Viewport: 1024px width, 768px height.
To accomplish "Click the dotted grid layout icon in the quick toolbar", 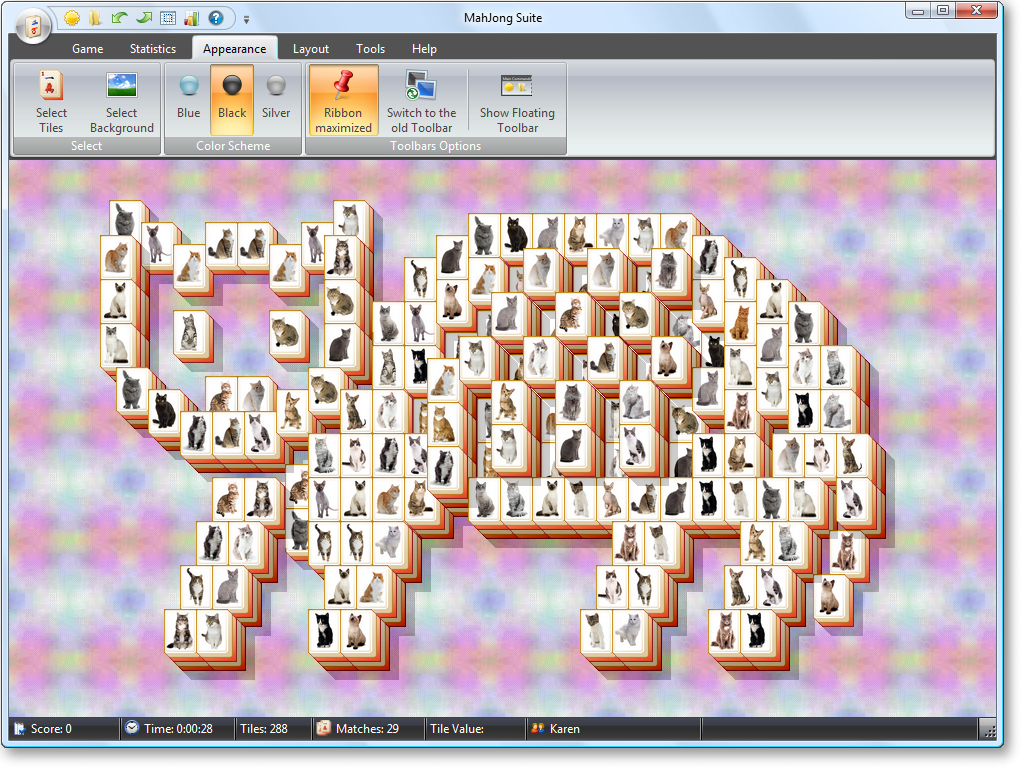I will pyautogui.click(x=168, y=18).
